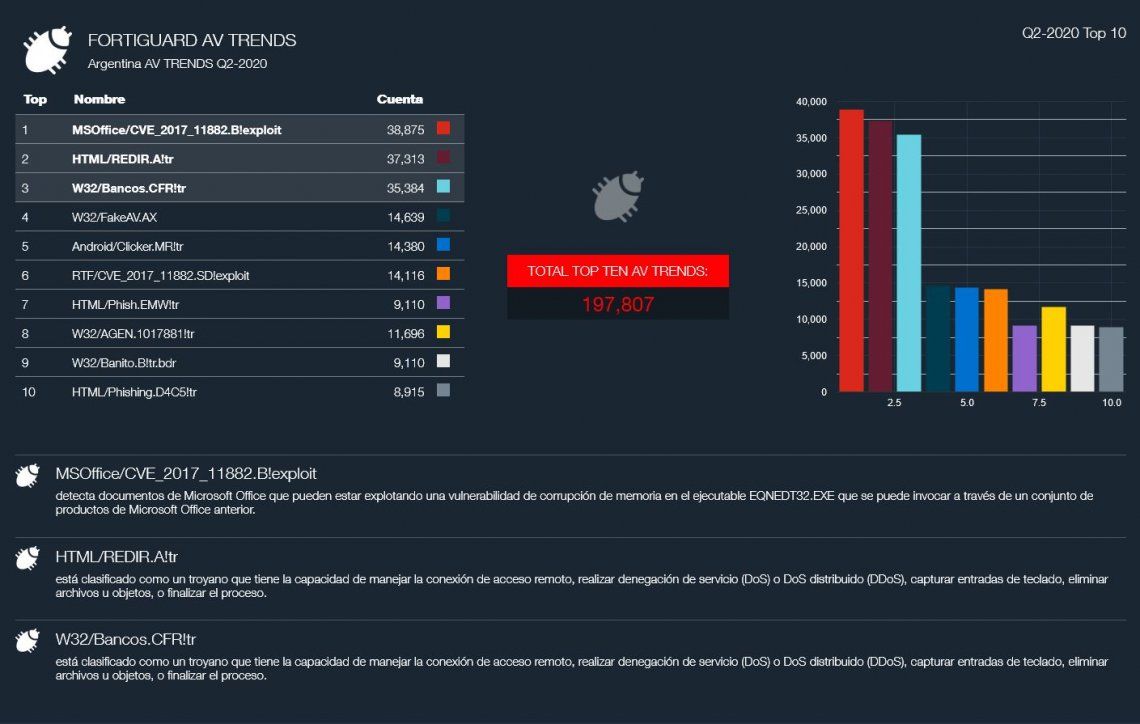
Task: Click bug icon beside W32/Bancos.CFR!tr description
Action: (x=28, y=640)
